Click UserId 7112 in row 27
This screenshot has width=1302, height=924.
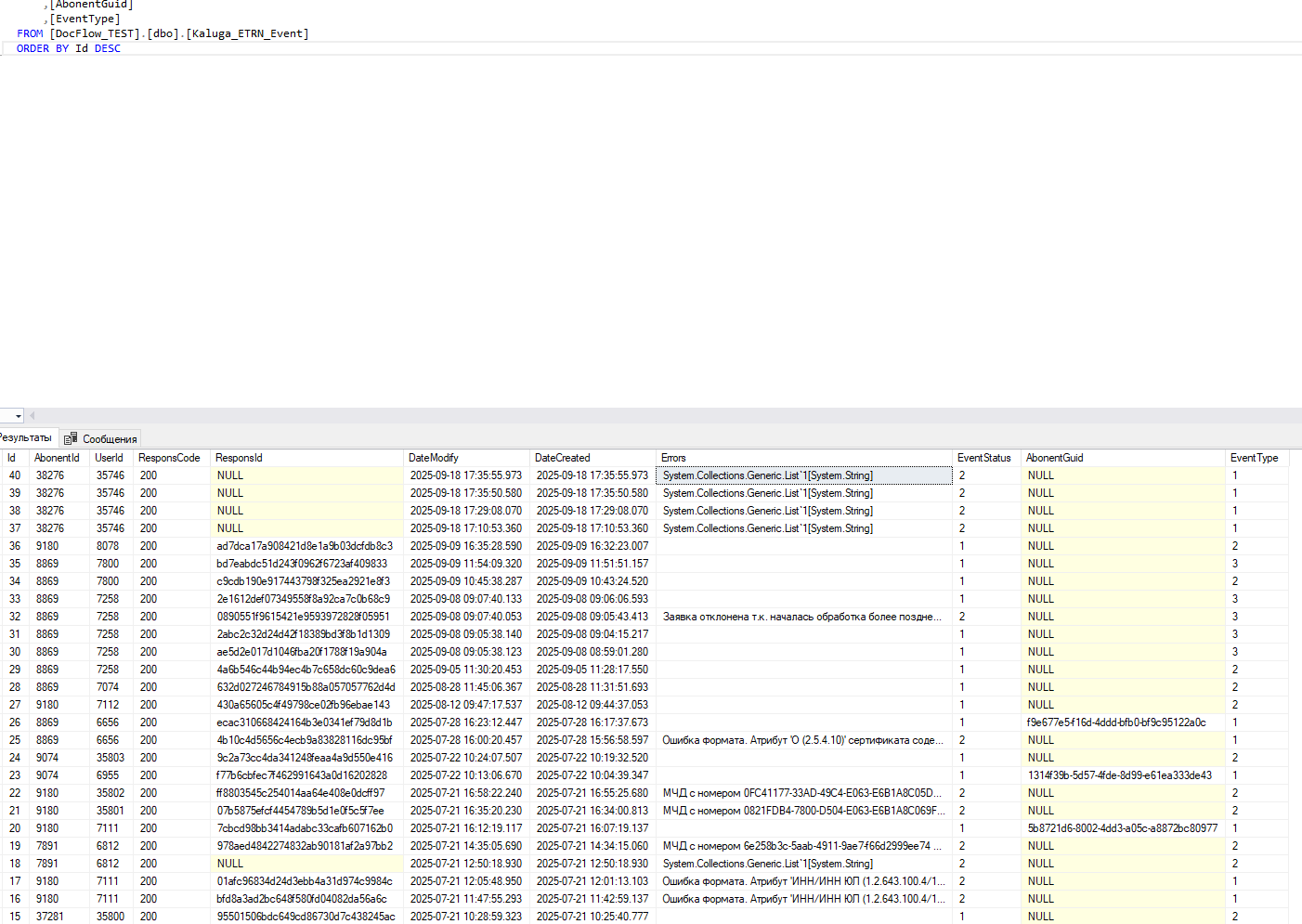[x=111, y=705]
